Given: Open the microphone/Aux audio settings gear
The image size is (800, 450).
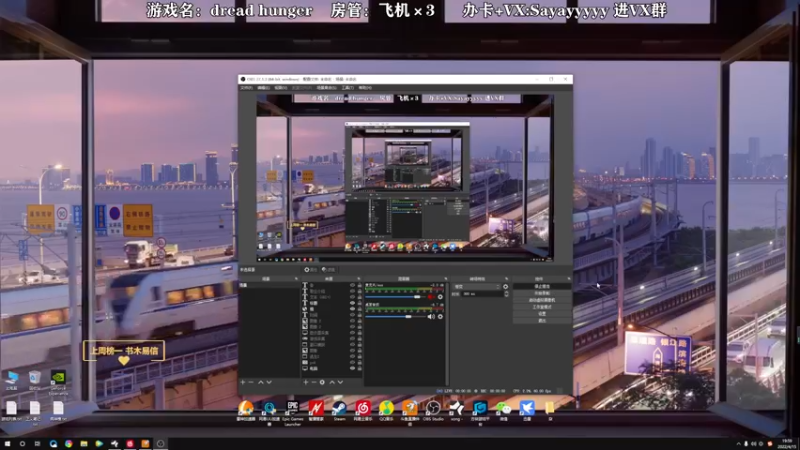Looking at the screenshot, I should pos(440,297).
